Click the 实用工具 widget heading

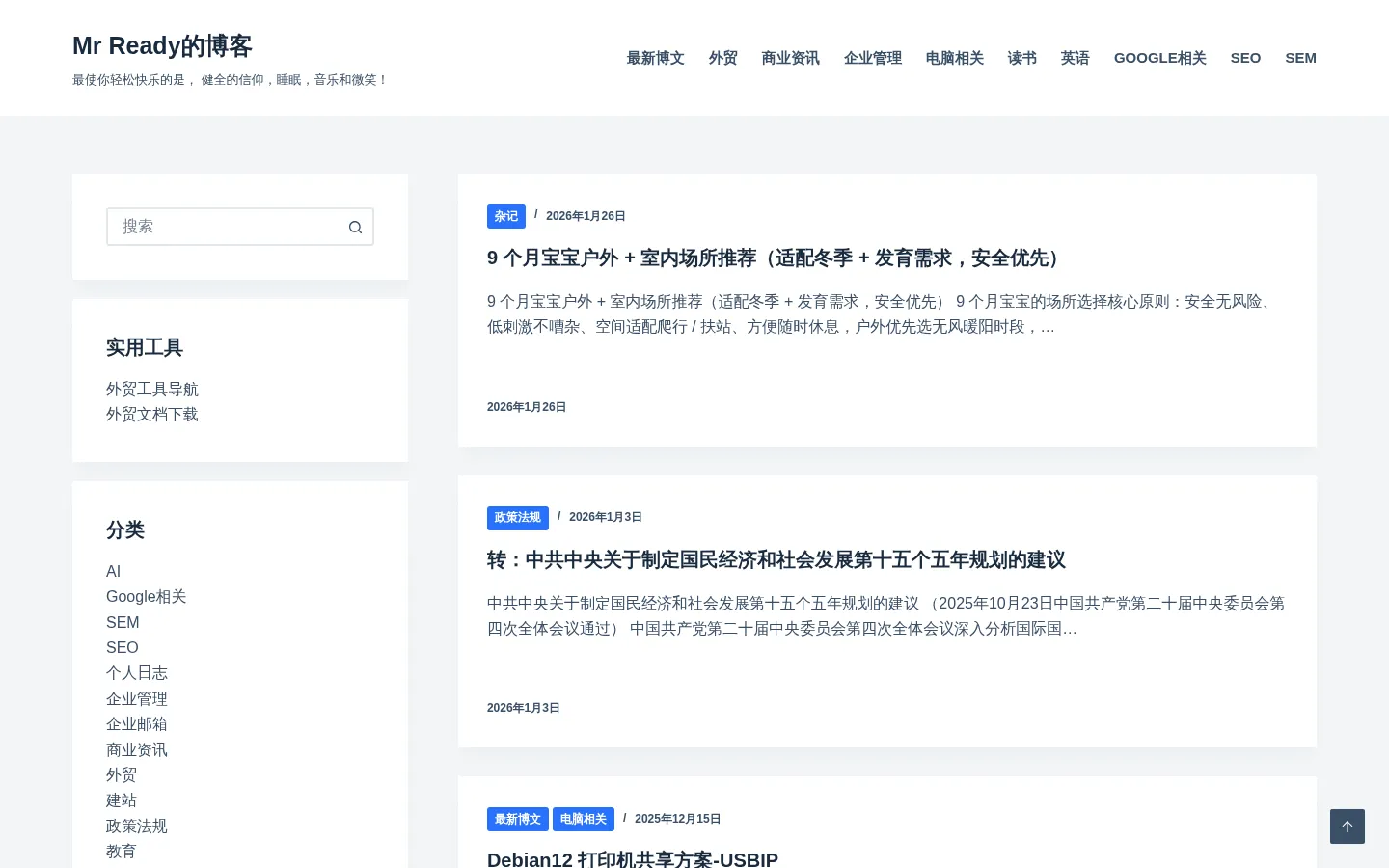[x=145, y=347]
